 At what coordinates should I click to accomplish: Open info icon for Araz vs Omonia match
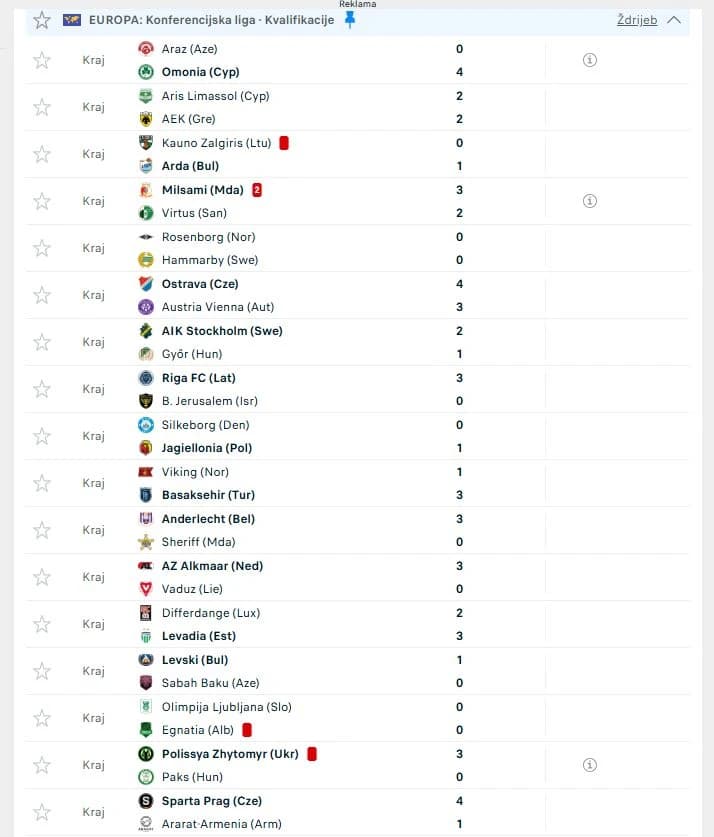tap(590, 60)
